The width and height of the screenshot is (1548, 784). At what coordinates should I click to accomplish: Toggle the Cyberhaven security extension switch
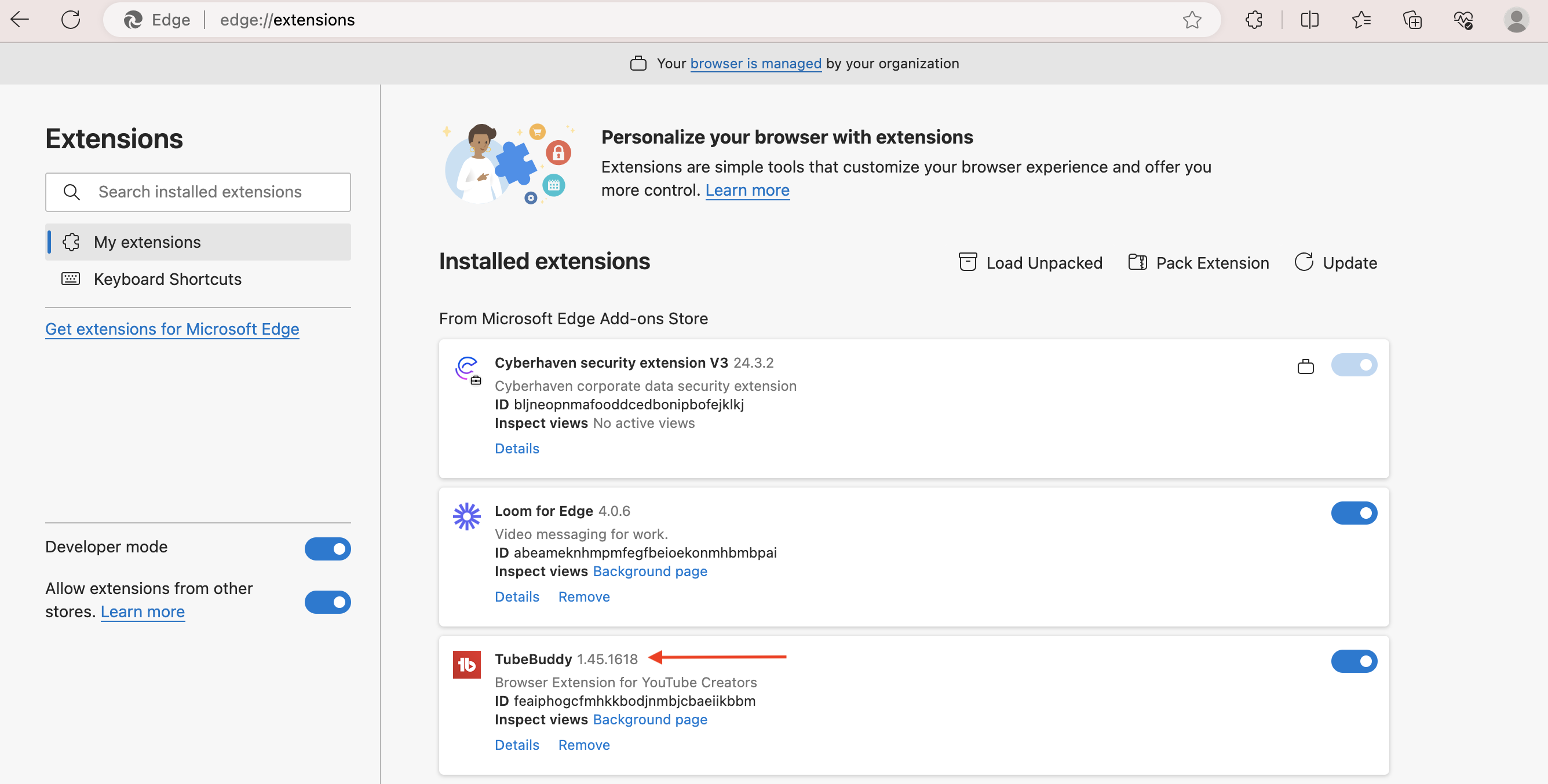click(1354, 365)
